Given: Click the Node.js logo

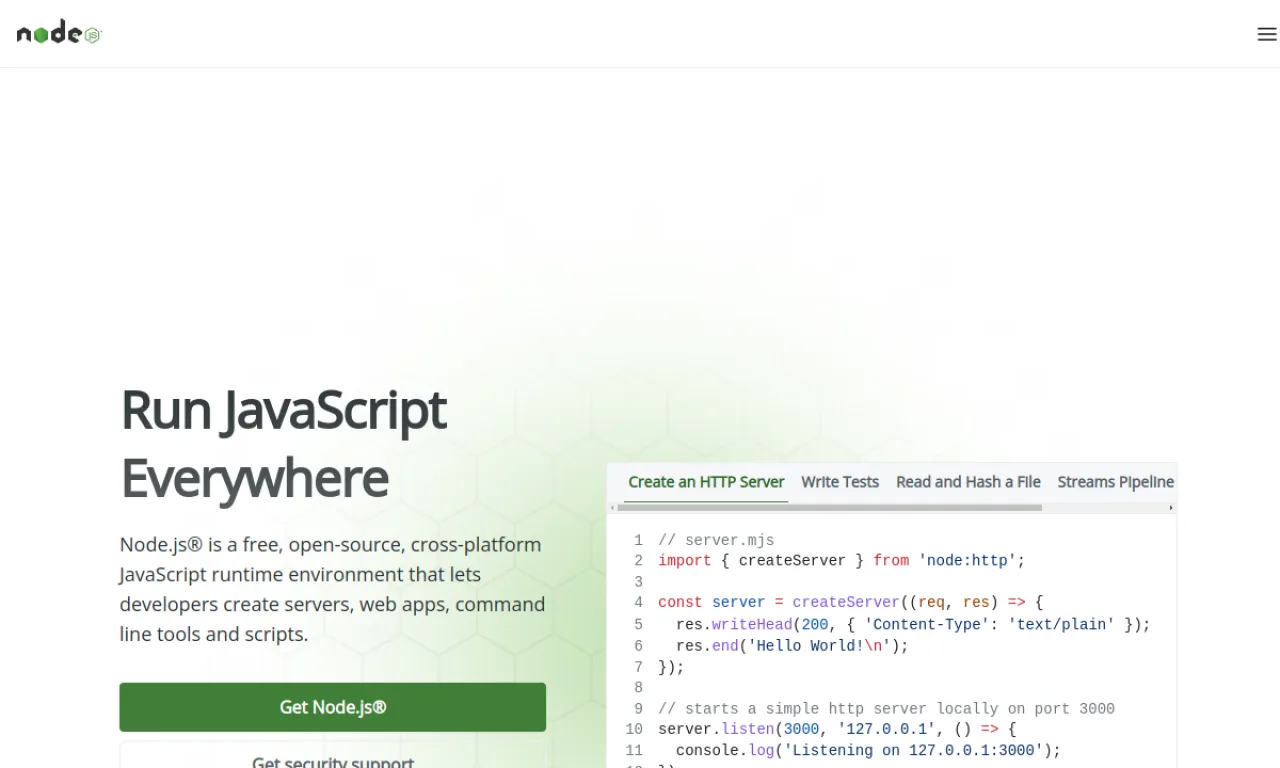Looking at the screenshot, I should (59, 33).
